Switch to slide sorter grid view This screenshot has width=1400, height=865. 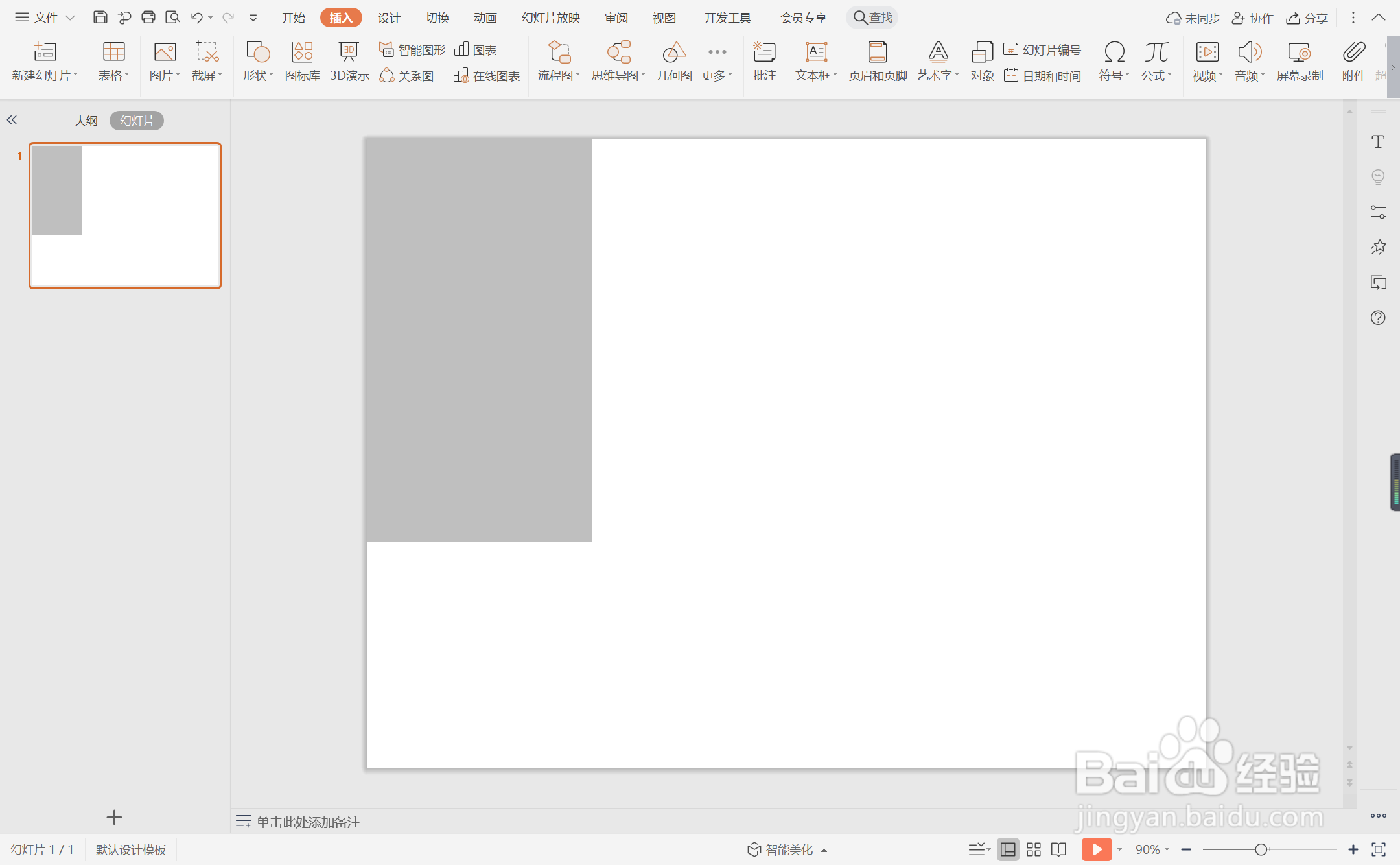[x=1034, y=849]
